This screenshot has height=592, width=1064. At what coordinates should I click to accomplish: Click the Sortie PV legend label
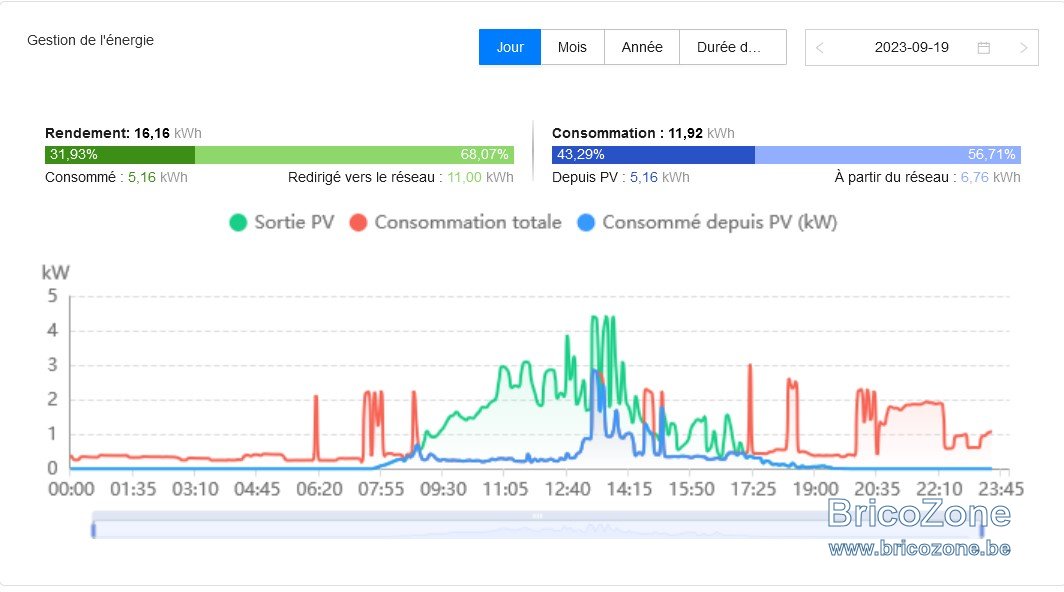click(x=294, y=223)
